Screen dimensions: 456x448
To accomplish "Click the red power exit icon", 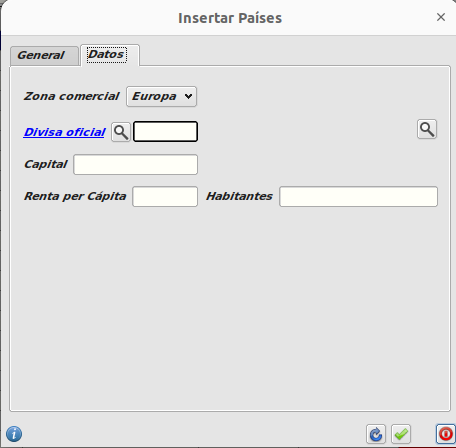I will pyautogui.click(x=446, y=434).
